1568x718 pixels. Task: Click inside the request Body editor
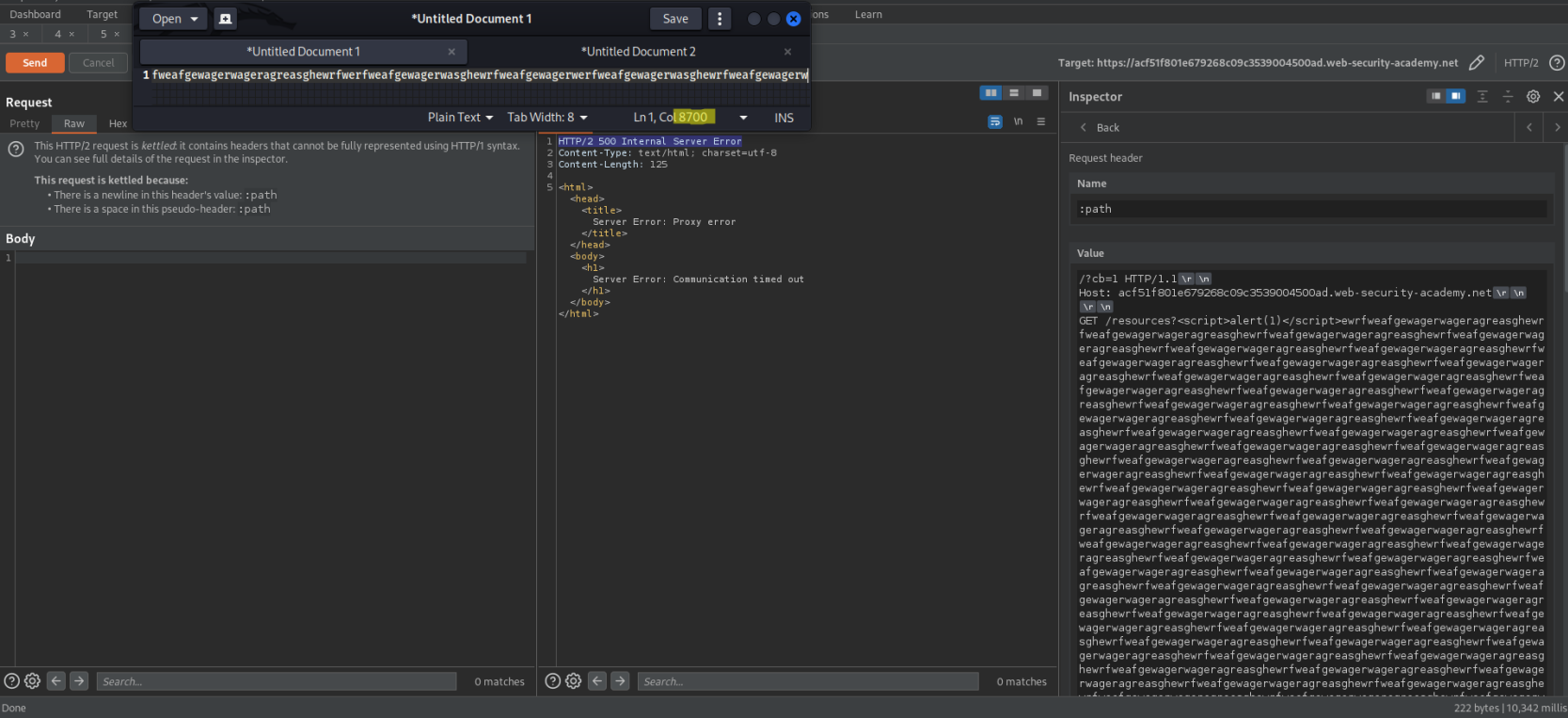pyautogui.click(x=273, y=459)
